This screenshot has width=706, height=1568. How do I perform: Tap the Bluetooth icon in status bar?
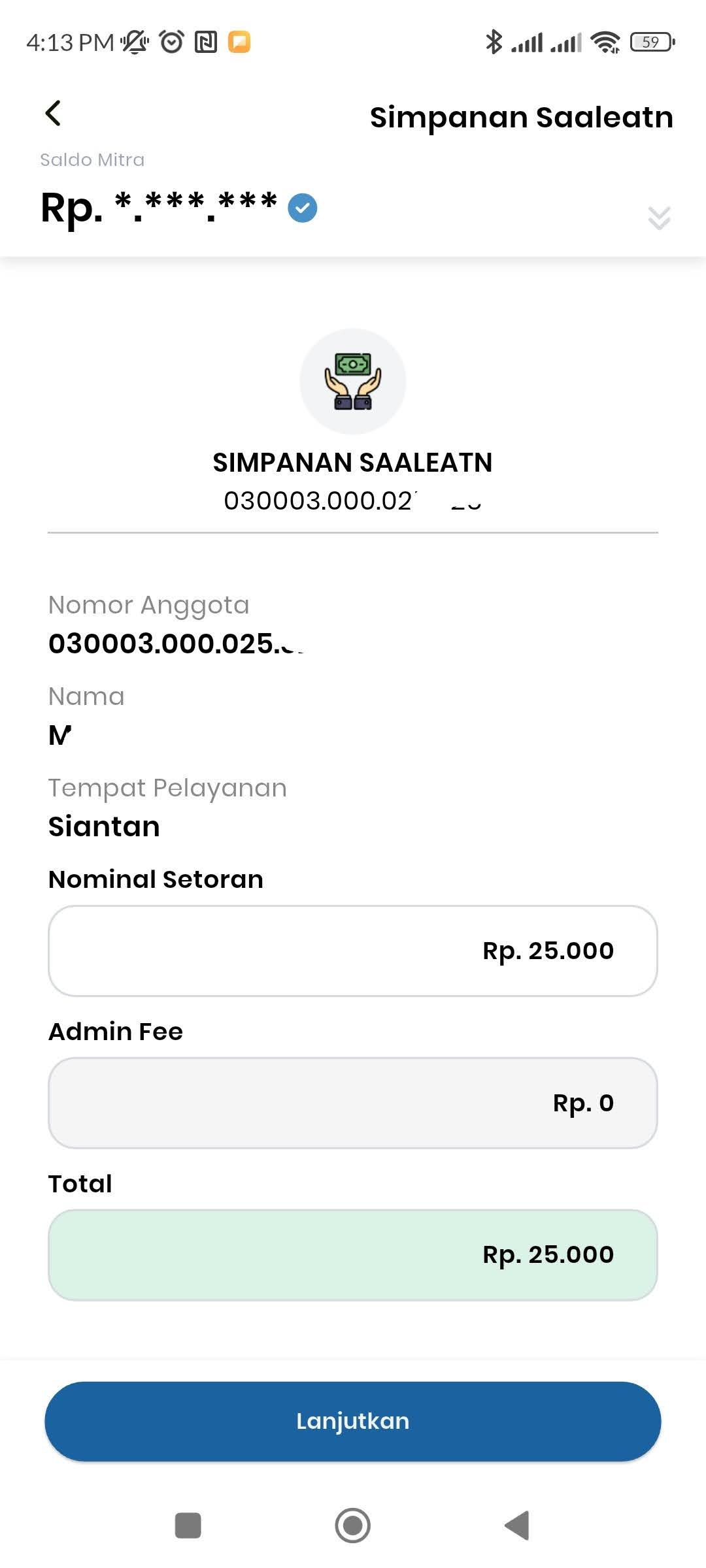click(x=494, y=42)
